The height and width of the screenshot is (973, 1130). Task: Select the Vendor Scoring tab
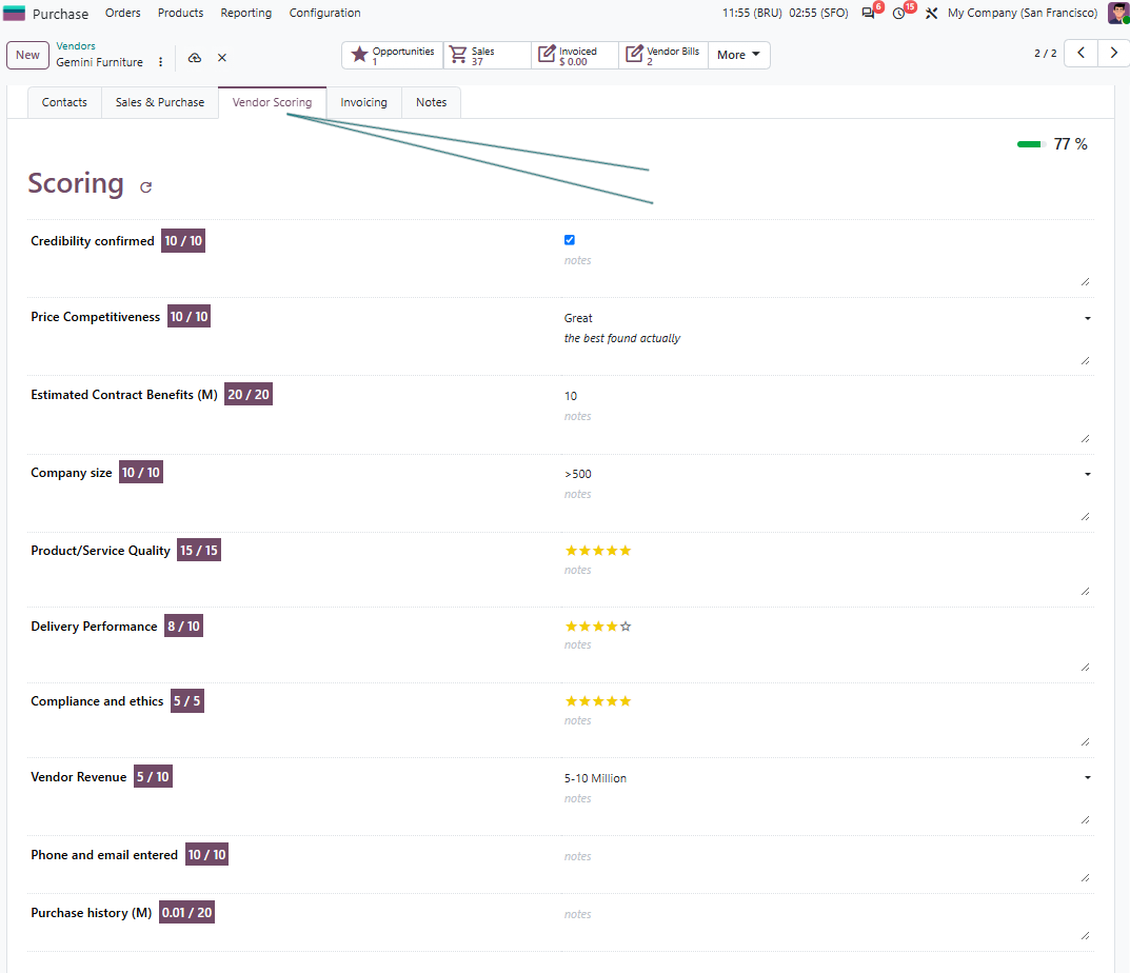(272, 102)
